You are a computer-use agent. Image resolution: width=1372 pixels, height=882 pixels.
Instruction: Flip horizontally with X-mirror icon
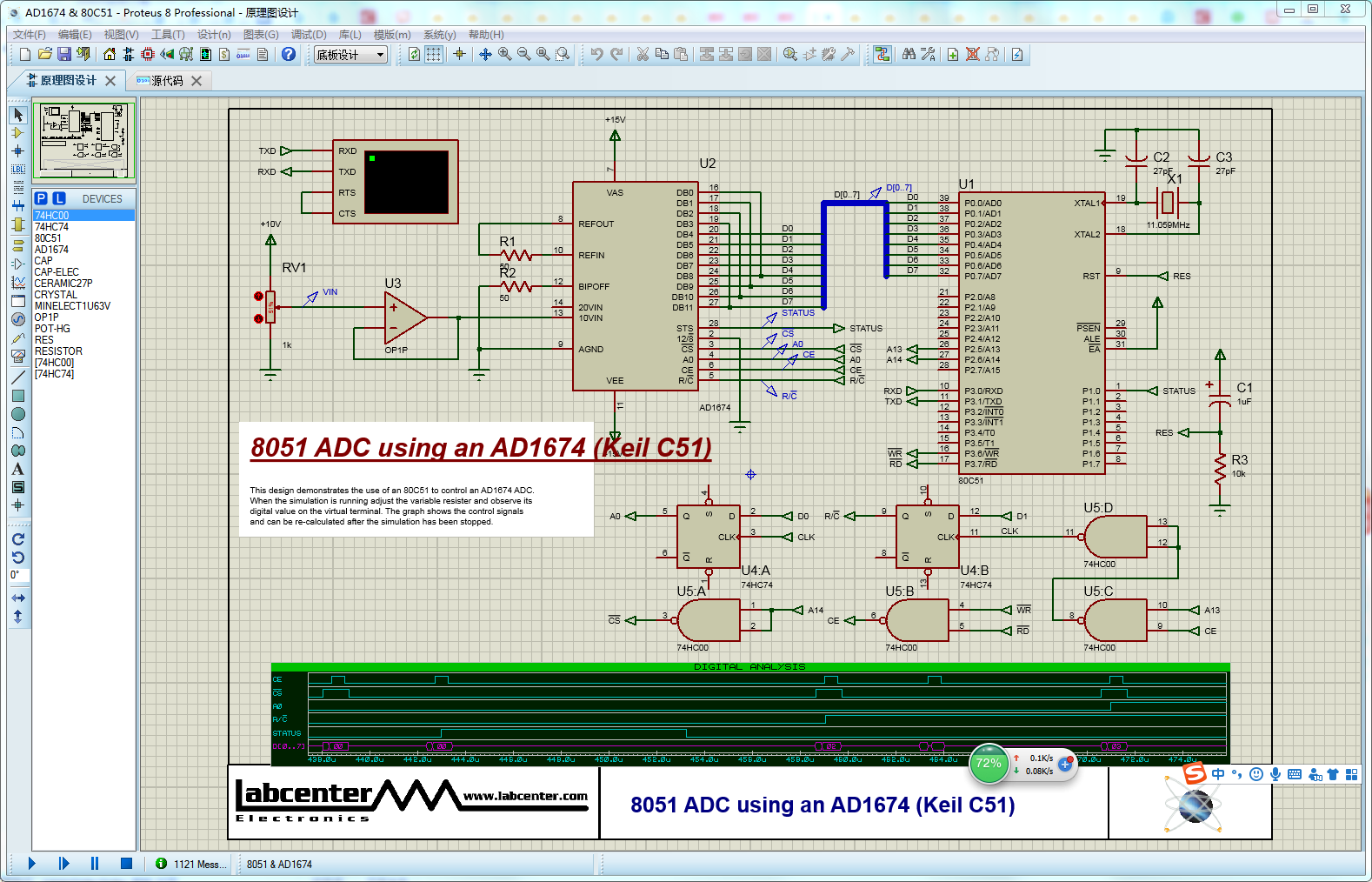point(18,598)
